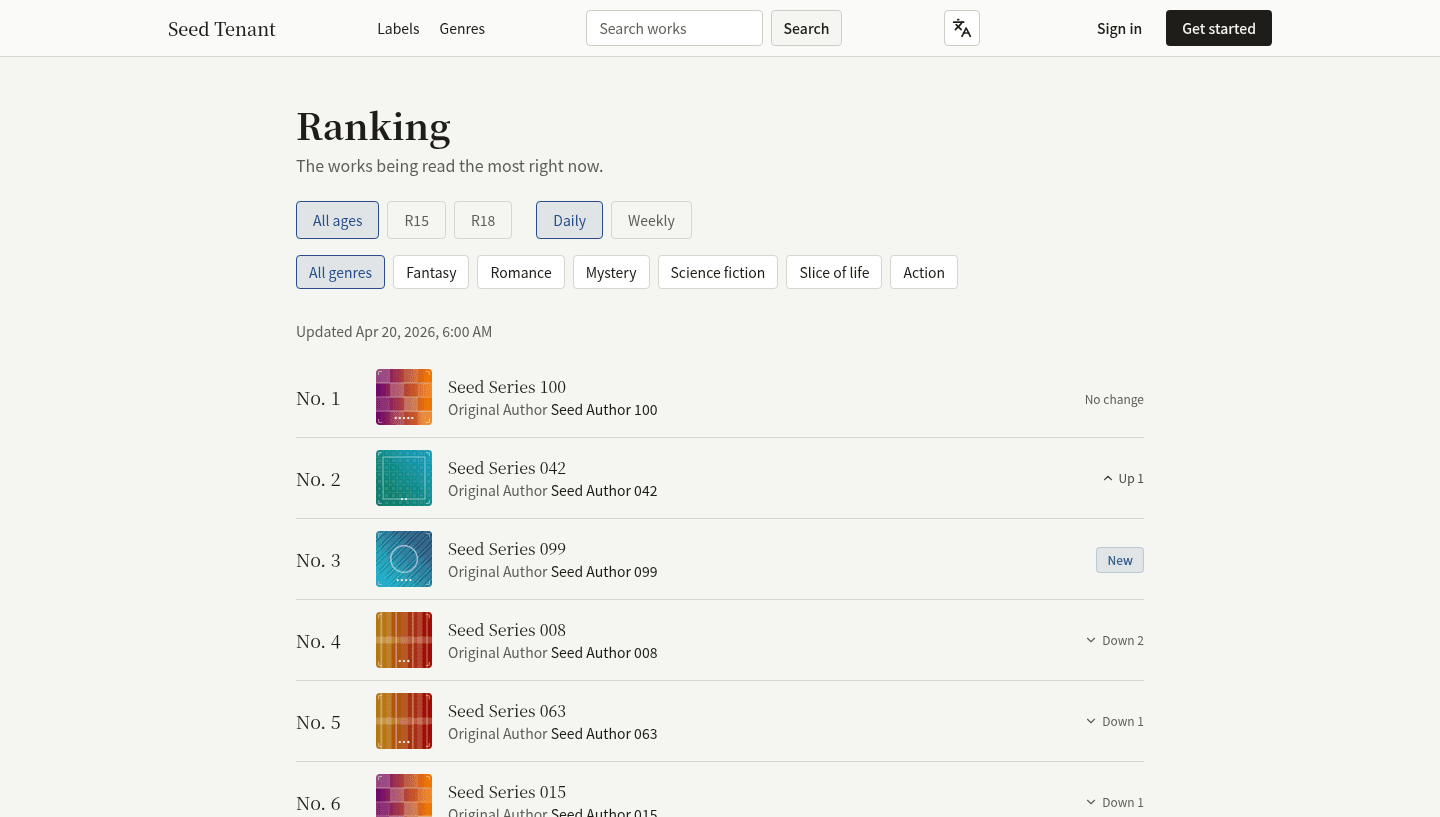Show only Fantasy genre rankings
The width and height of the screenshot is (1440, 817).
431,272
